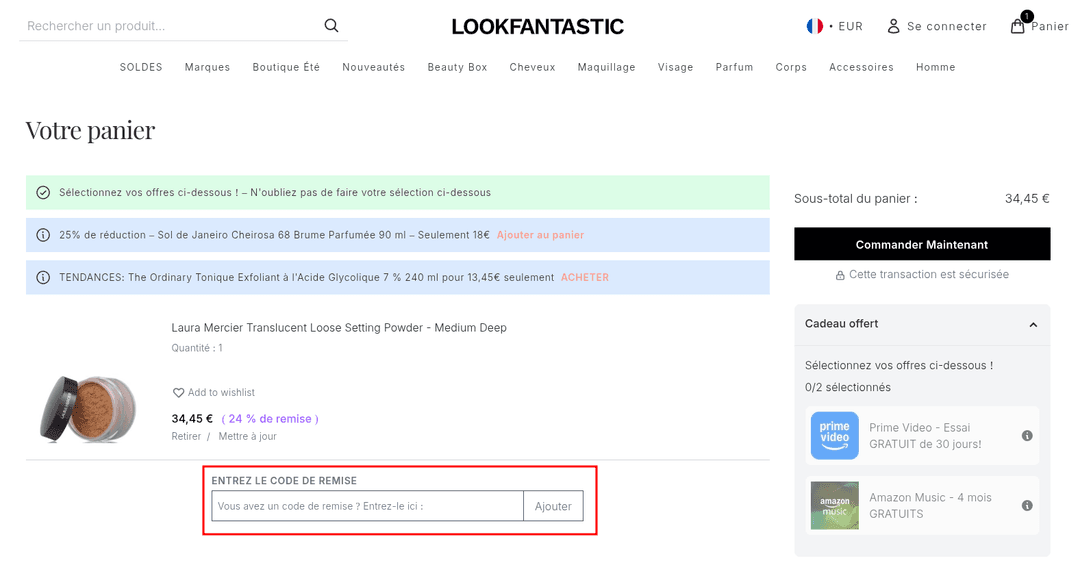
Task: Click info icon on The Ordinary banner
Action: 43,278
